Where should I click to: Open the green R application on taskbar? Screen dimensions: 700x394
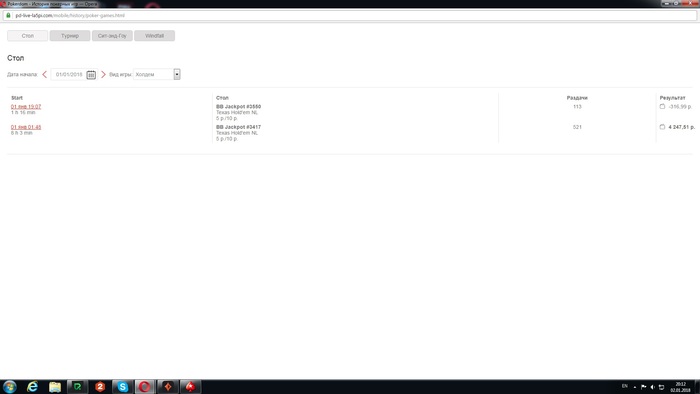pyautogui.click(x=77, y=386)
